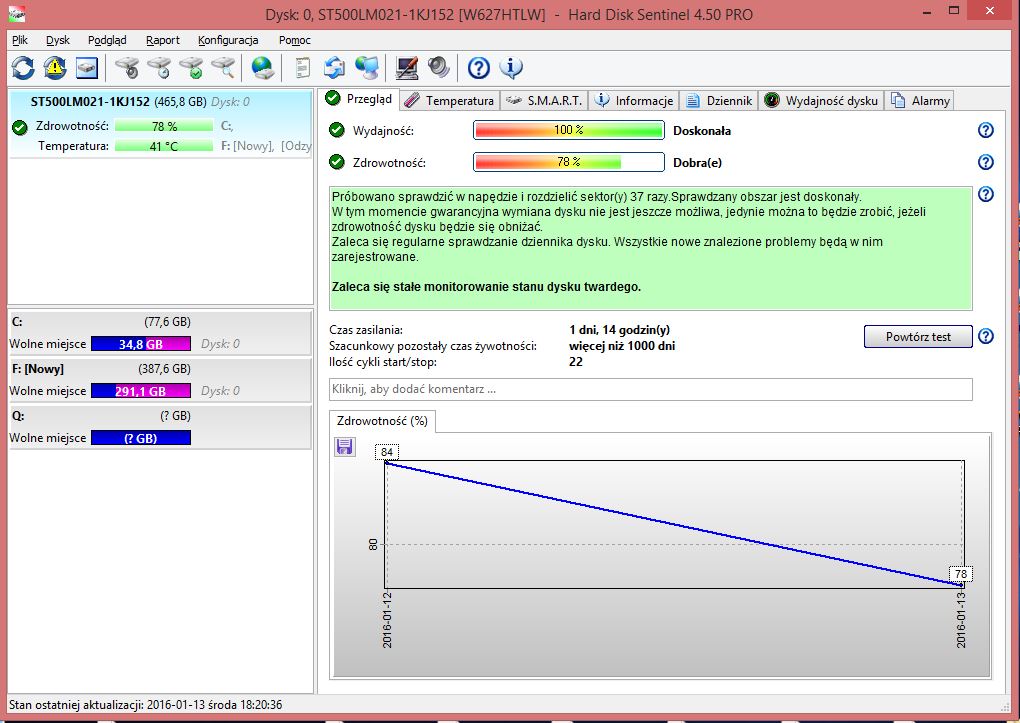Open the report document icon
Image resolution: width=1020 pixels, height=723 pixels.
point(302,68)
